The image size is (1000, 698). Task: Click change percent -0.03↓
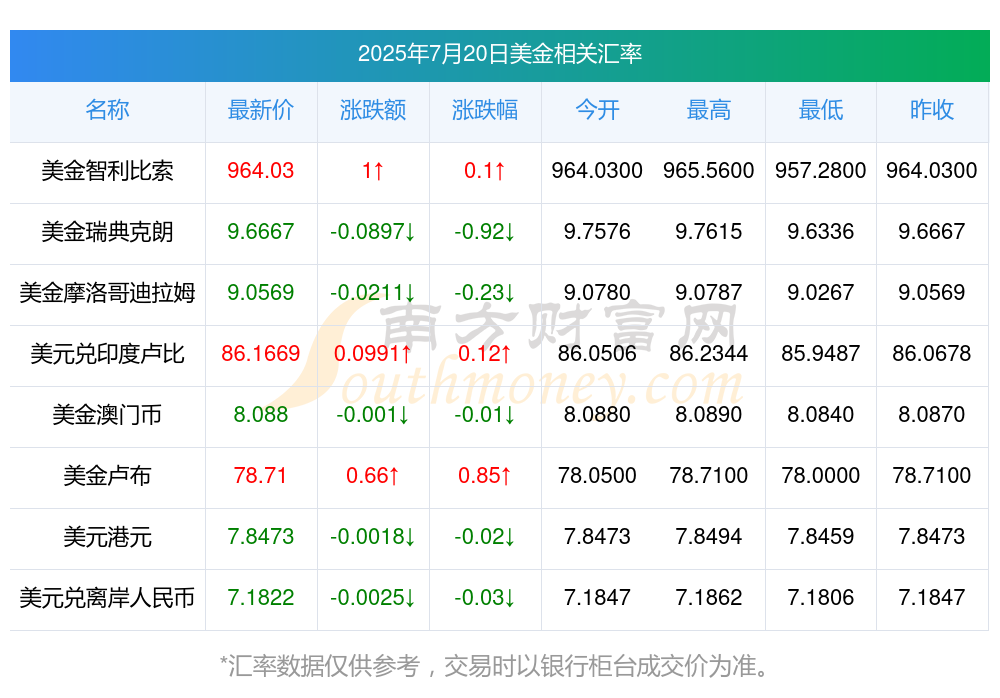485,597
